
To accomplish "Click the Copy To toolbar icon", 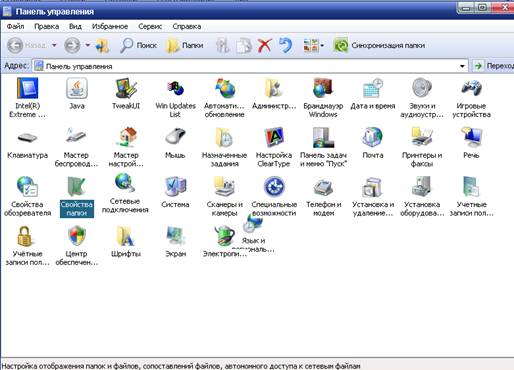I will point(244,45).
